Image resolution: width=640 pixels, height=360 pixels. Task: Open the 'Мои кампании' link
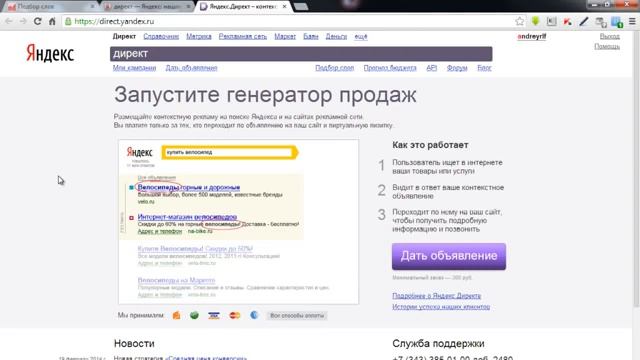tap(134, 68)
